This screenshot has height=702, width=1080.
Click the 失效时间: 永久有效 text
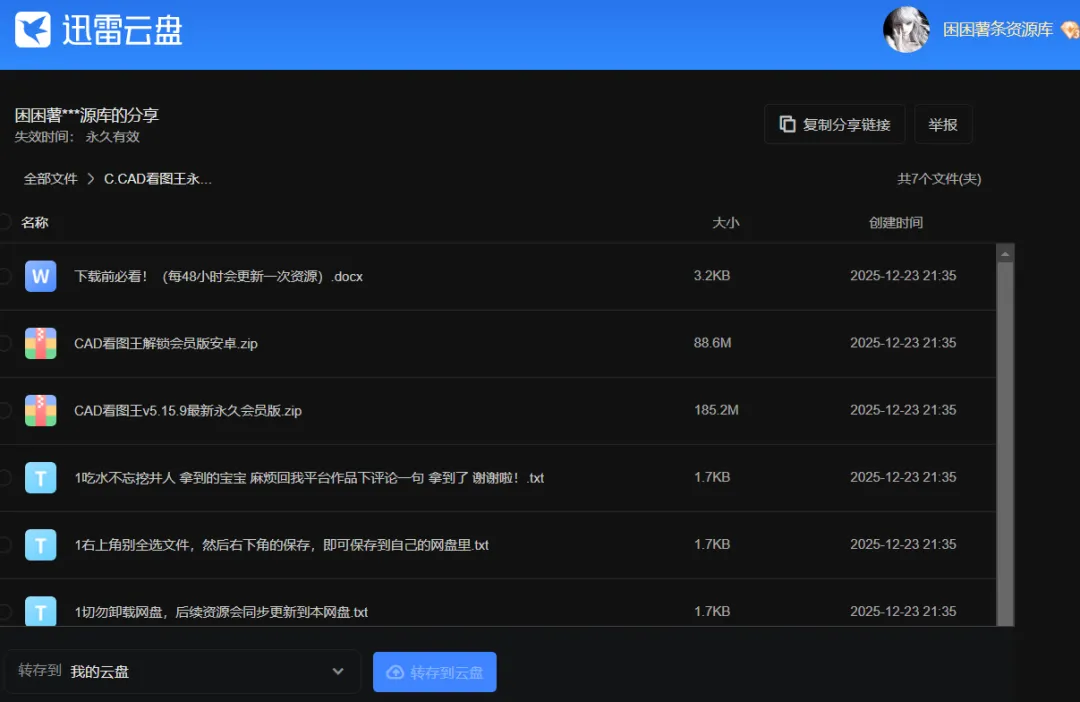coord(77,136)
